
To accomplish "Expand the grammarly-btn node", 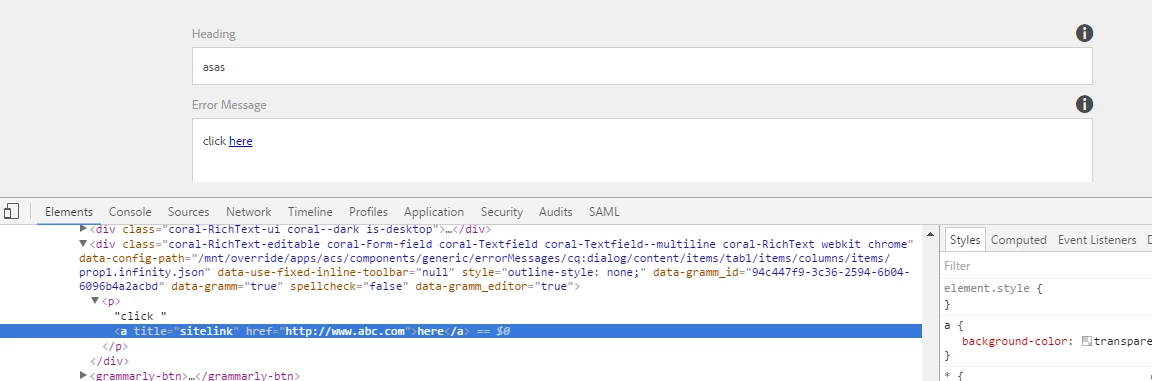I will pyautogui.click(x=83, y=375).
